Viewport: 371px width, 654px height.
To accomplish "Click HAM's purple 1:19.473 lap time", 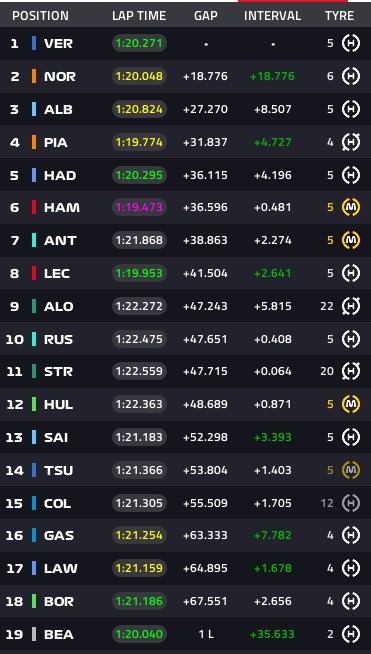I will click(x=139, y=207).
